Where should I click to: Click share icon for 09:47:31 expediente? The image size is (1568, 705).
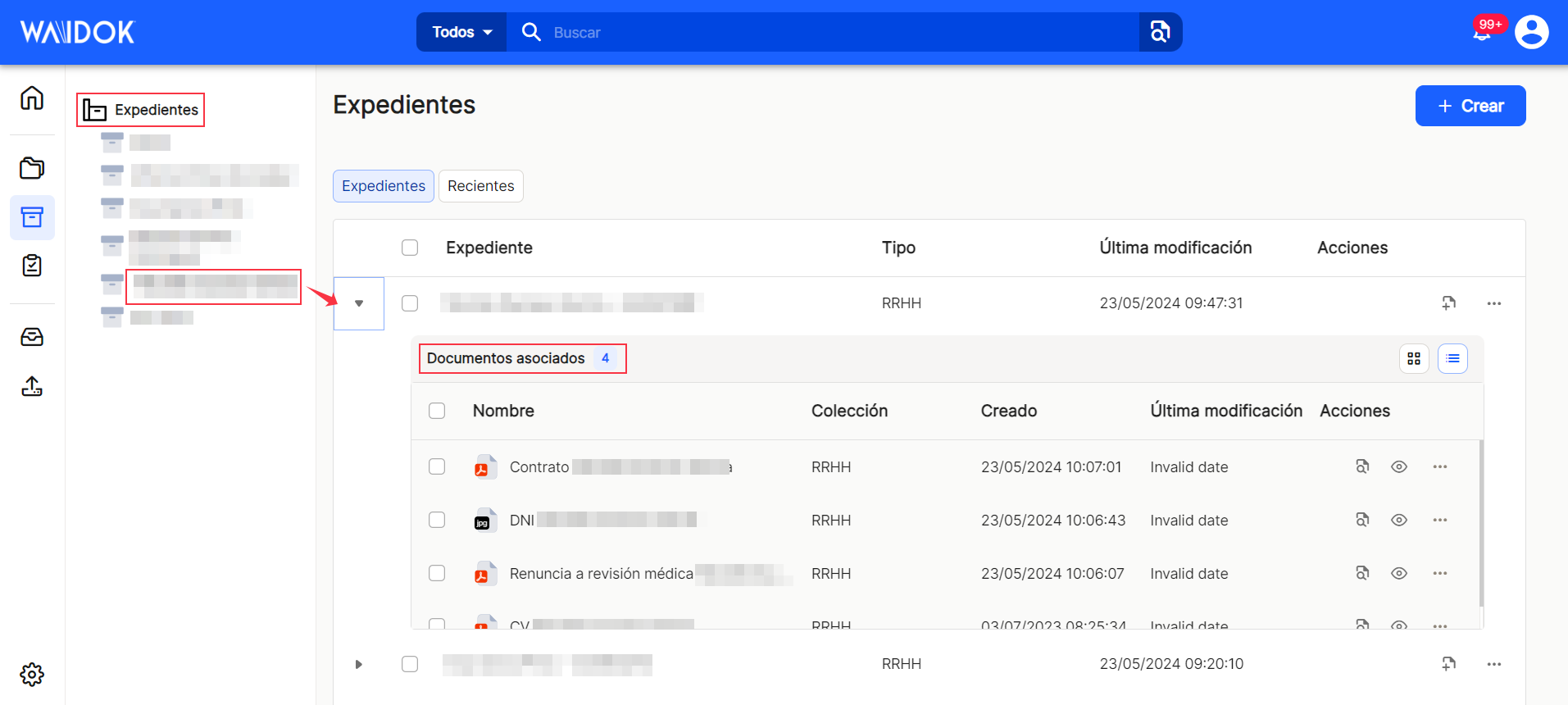click(1449, 303)
